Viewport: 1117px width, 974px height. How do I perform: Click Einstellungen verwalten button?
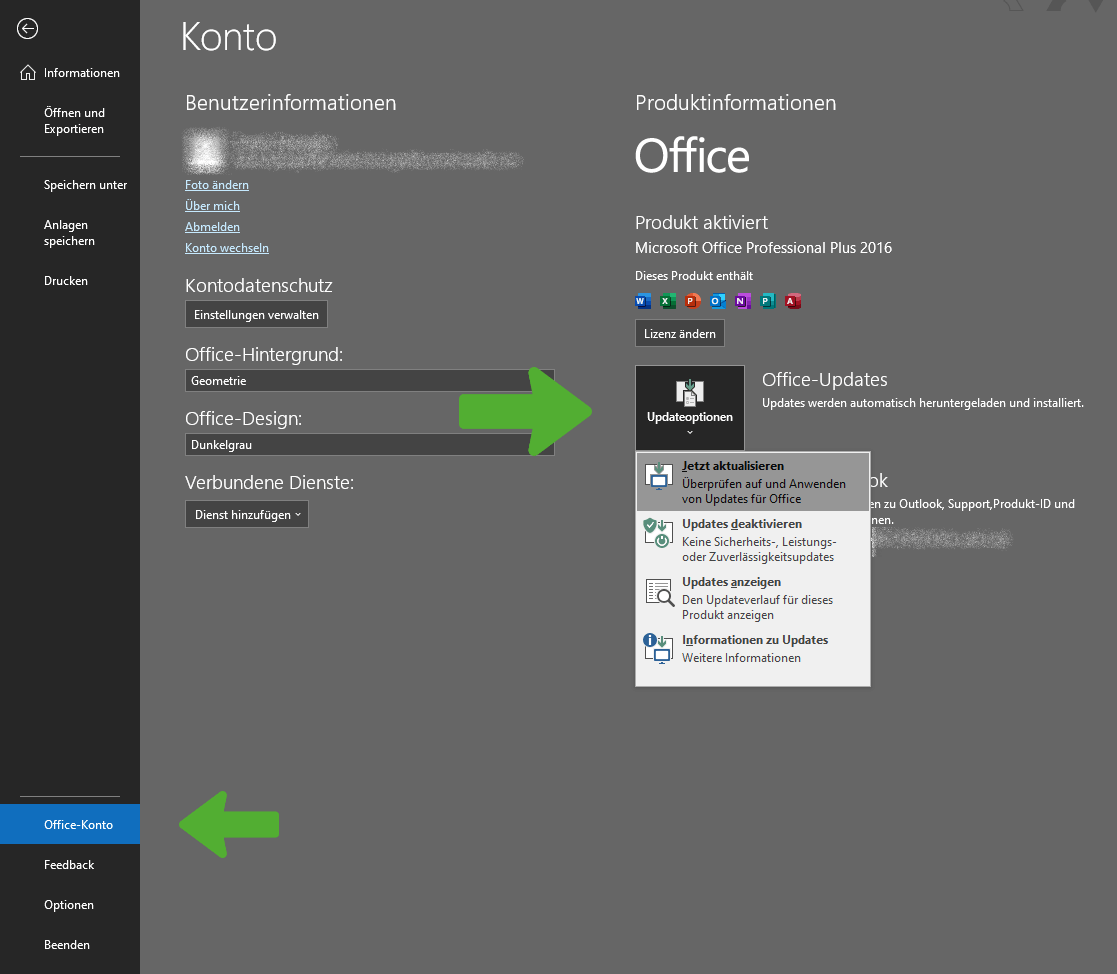(256, 314)
